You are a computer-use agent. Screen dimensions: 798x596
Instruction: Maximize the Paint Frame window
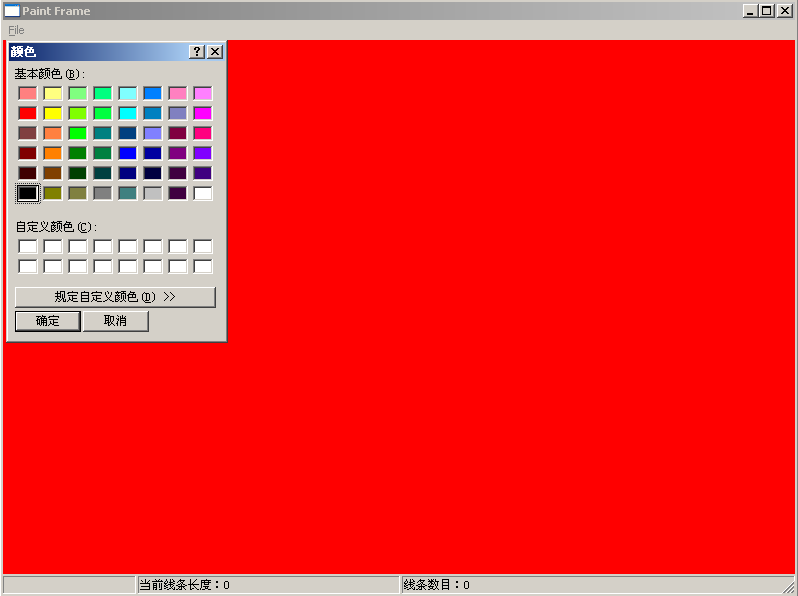[766, 11]
